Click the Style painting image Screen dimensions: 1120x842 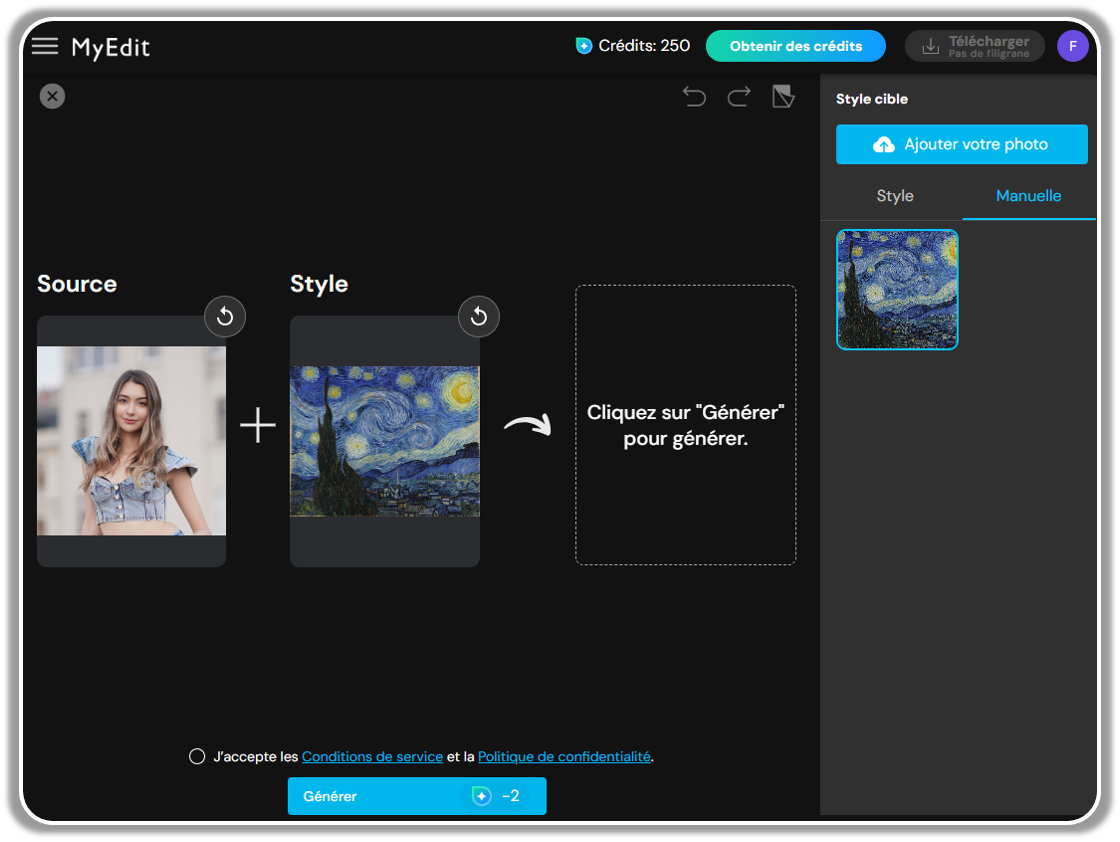point(385,441)
